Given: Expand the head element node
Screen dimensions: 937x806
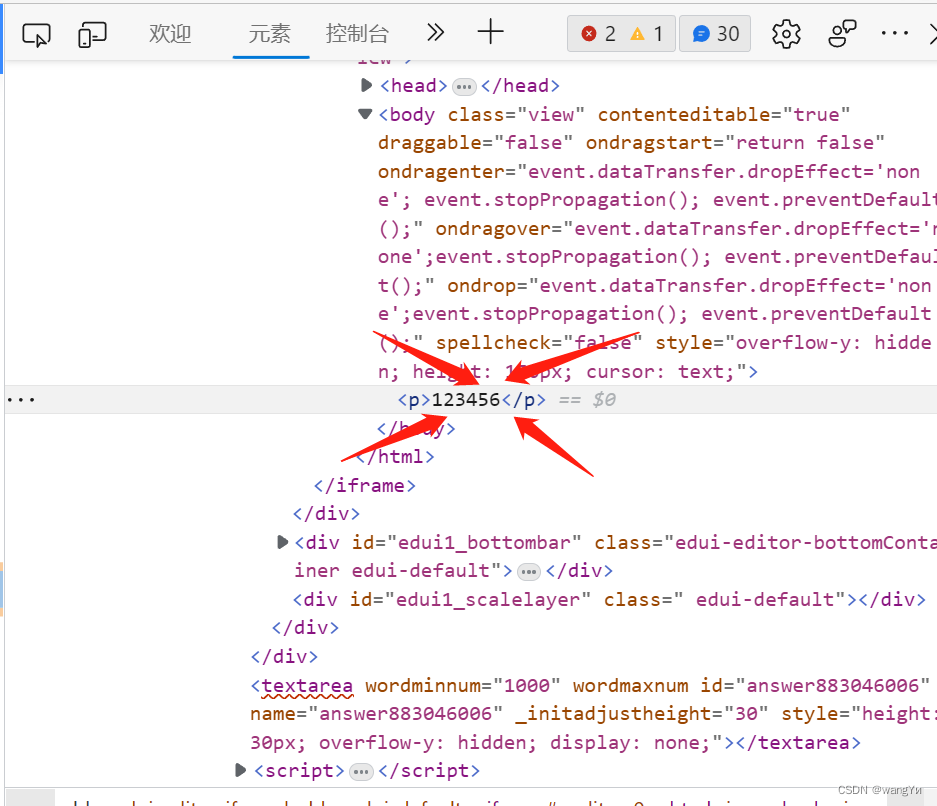Looking at the screenshot, I should point(366,85).
